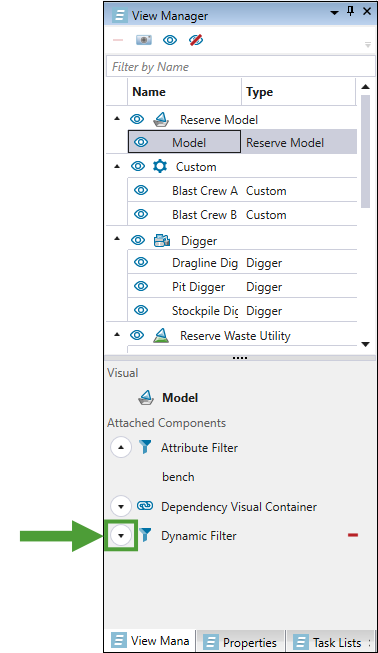Screen dimensions: 378x653
Task: Click the Dependency Visual Container link icon
Action: coord(145,506)
